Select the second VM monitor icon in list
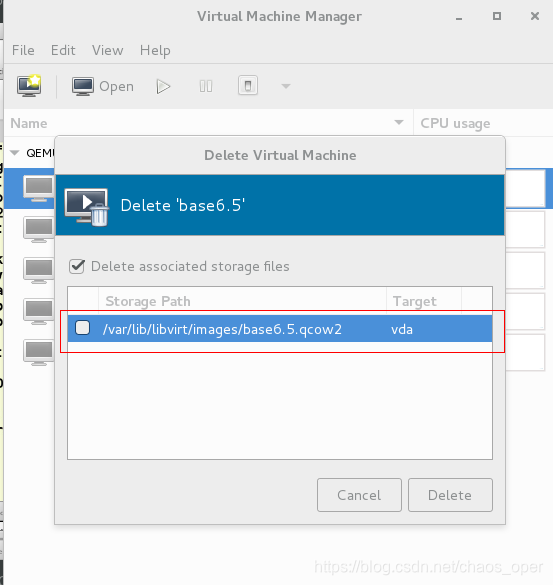Image resolution: width=553 pixels, height=585 pixels. 39,229
